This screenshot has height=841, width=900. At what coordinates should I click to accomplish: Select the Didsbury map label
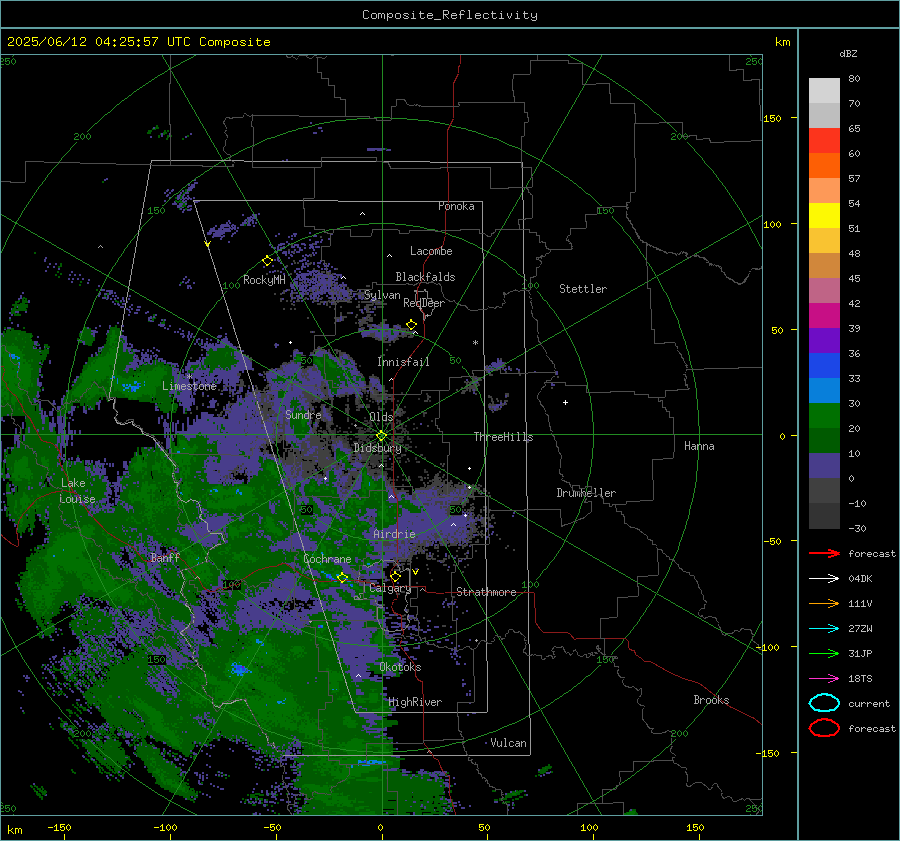click(377, 448)
